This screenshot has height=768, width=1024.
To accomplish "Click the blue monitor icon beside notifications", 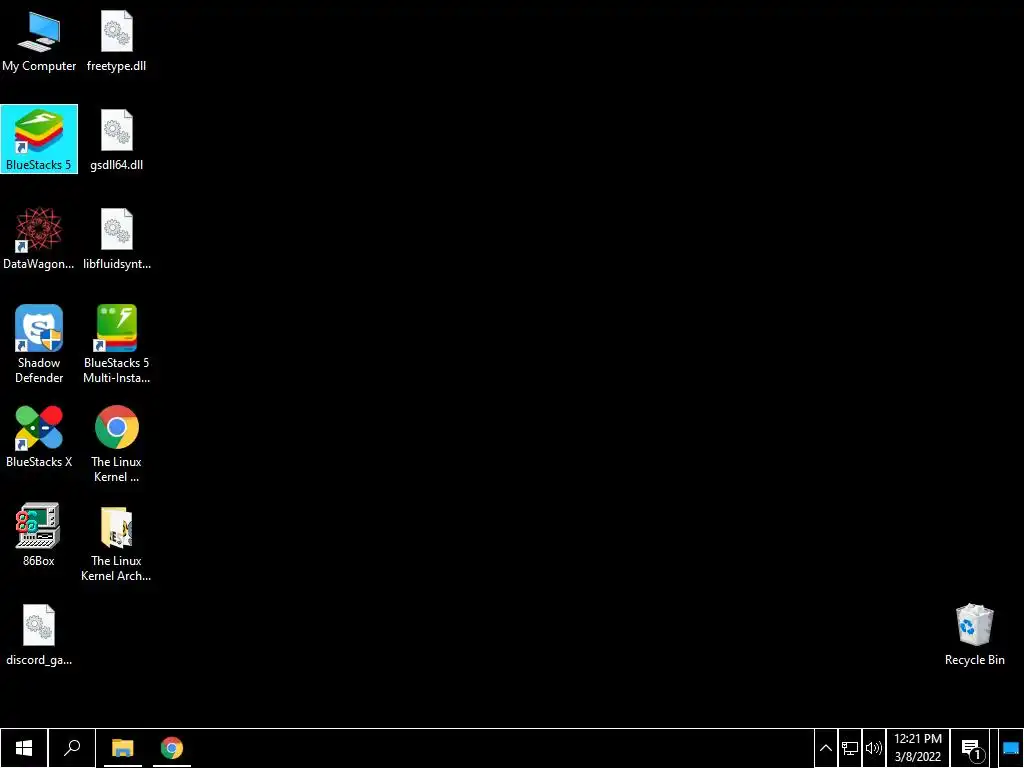I will [1011, 749].
